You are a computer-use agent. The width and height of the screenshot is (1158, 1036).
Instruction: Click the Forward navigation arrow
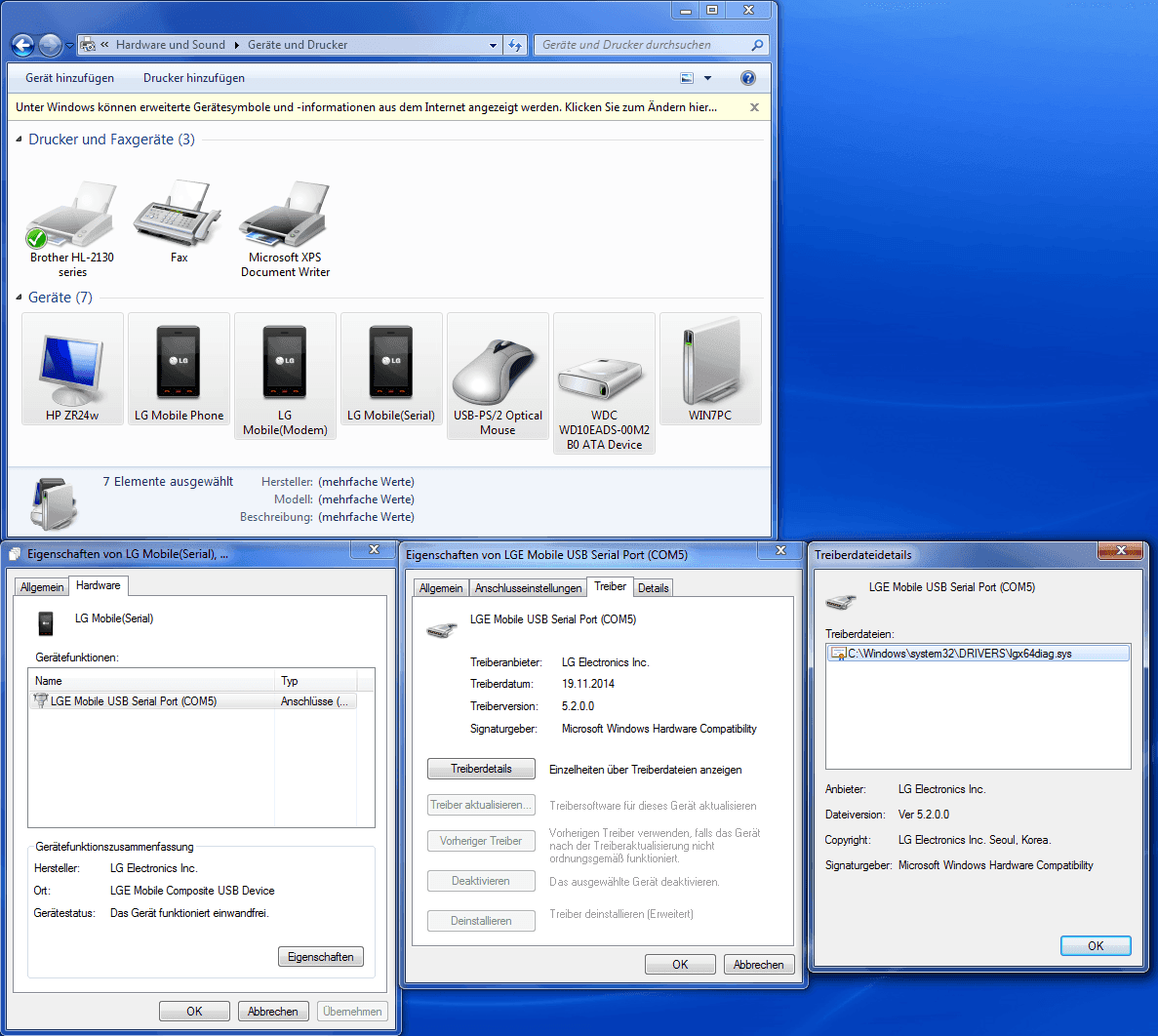50,45
